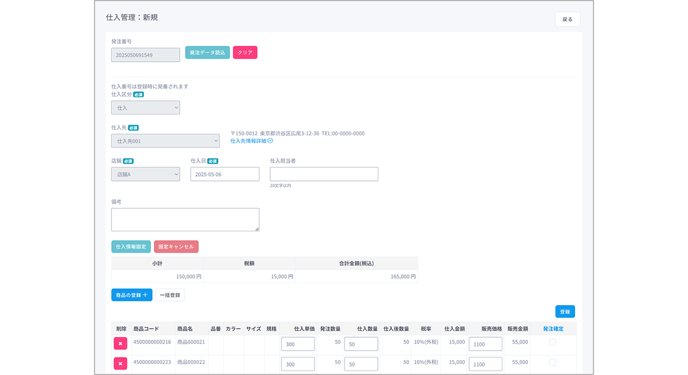
Task: Click the 仕入管理：新規 page title
Action: click(x=132, y=18)
